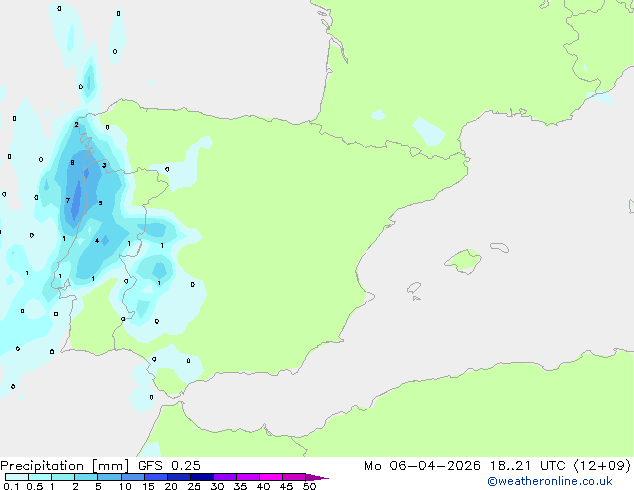Click the "Mo 06-04-2026" date text

tap(422, 466)
